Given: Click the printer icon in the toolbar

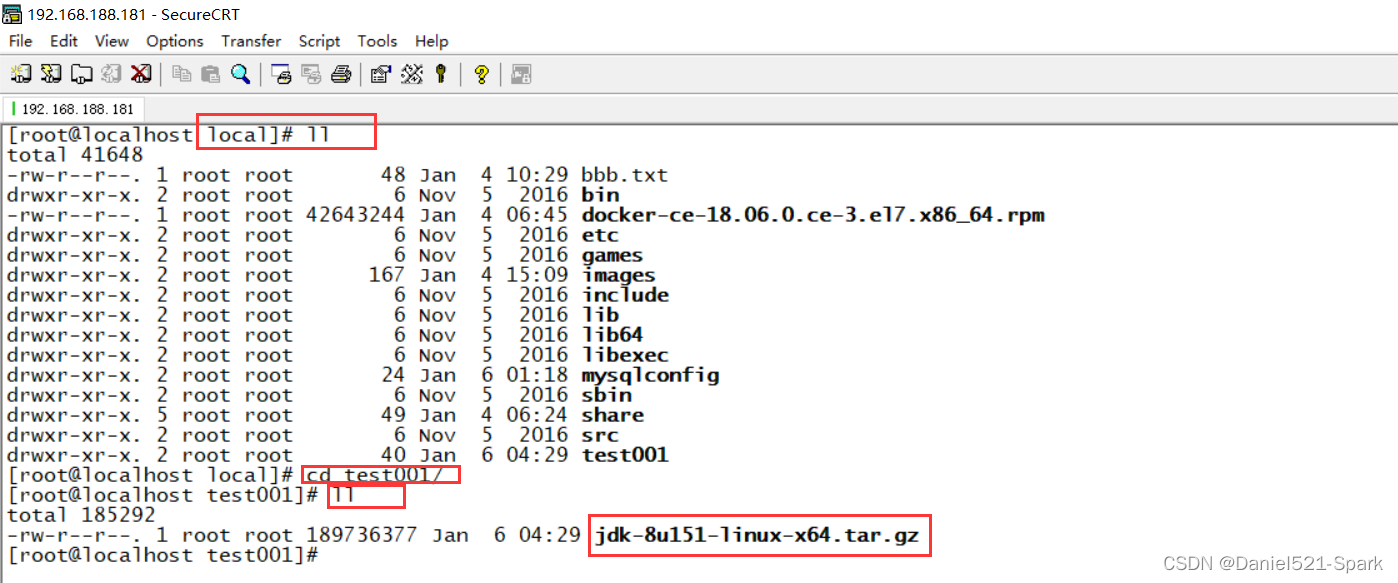Looking at the screenshot, I should point(340,74).
